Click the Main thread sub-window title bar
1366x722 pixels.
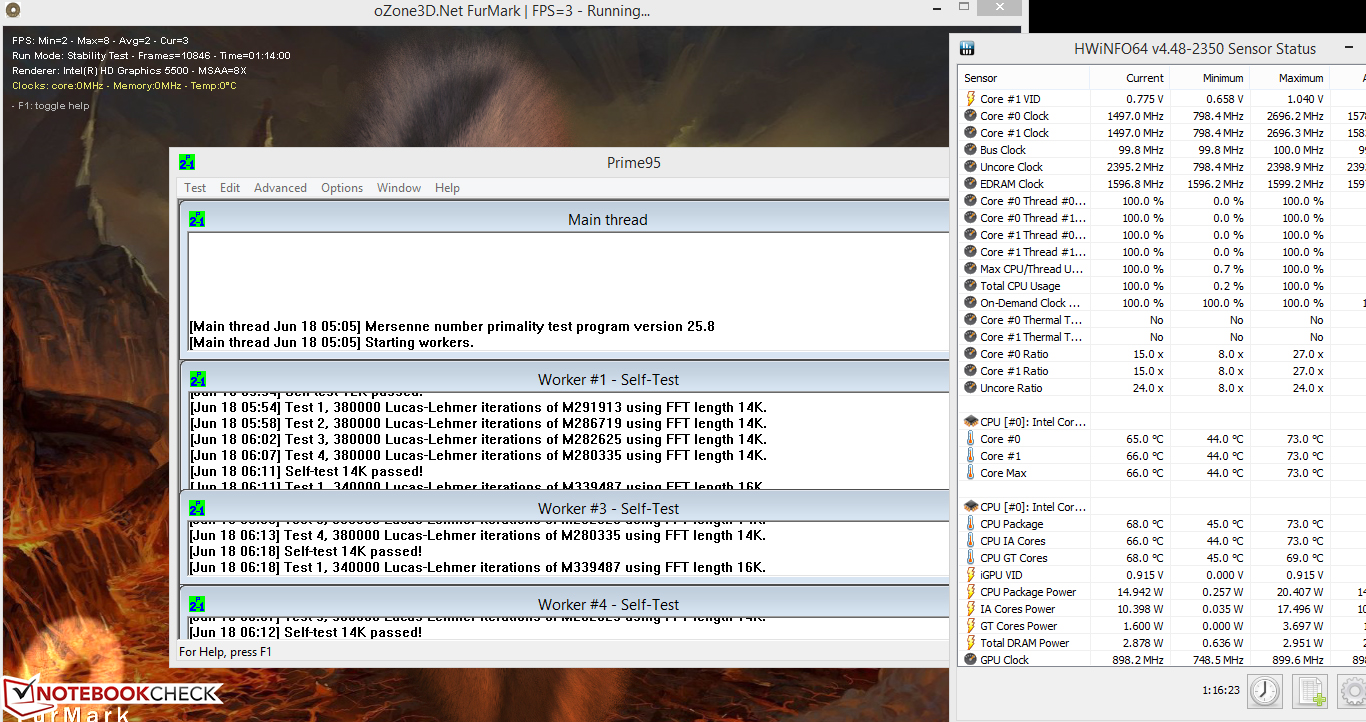[x=565, y=219]
